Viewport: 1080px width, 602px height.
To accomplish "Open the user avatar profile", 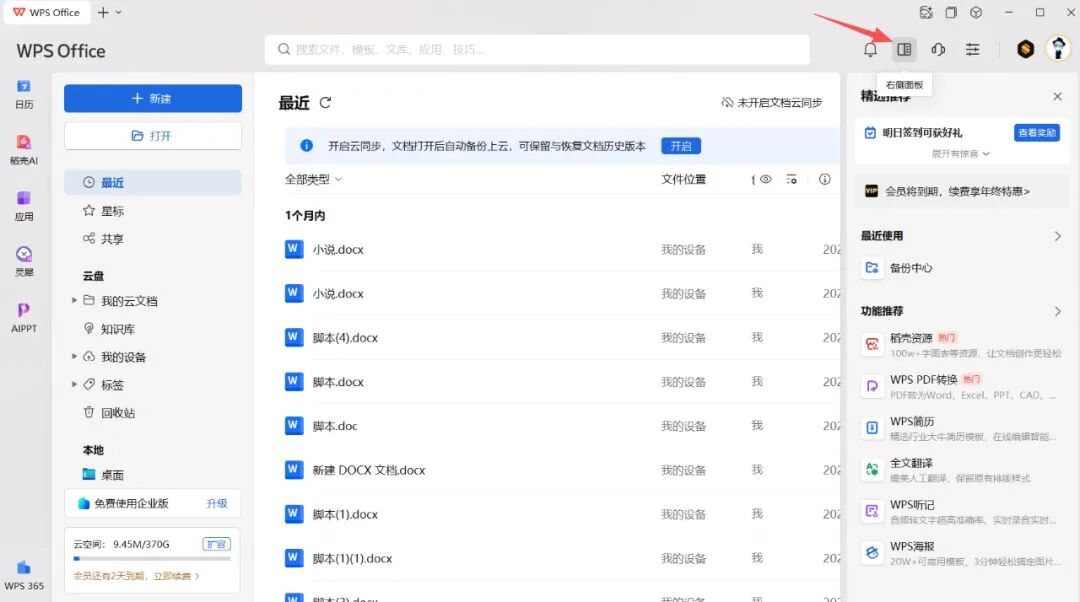I will 1058,49.
